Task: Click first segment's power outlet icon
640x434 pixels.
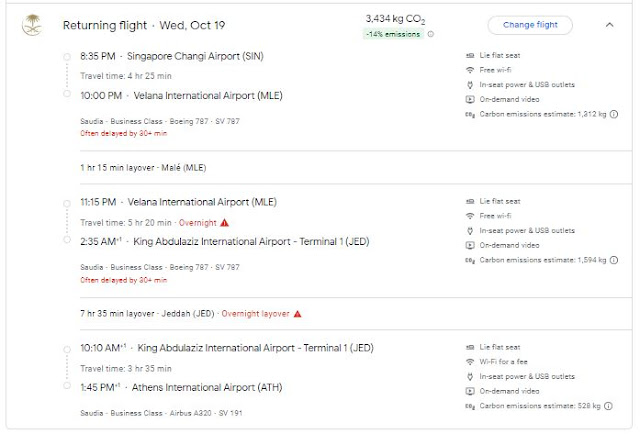Action: [471, 85]
